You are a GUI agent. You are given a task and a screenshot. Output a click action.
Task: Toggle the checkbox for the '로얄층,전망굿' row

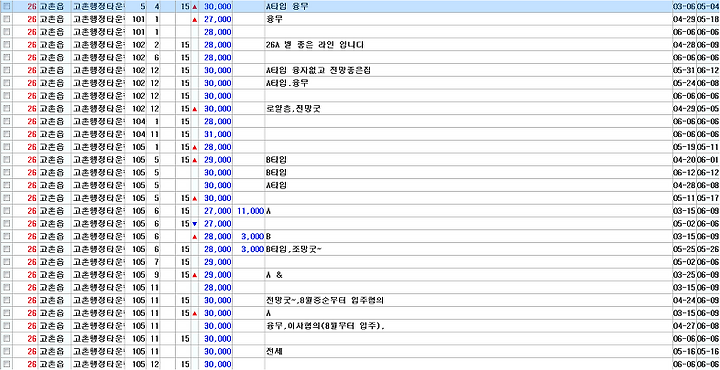(x=6, y=109)
